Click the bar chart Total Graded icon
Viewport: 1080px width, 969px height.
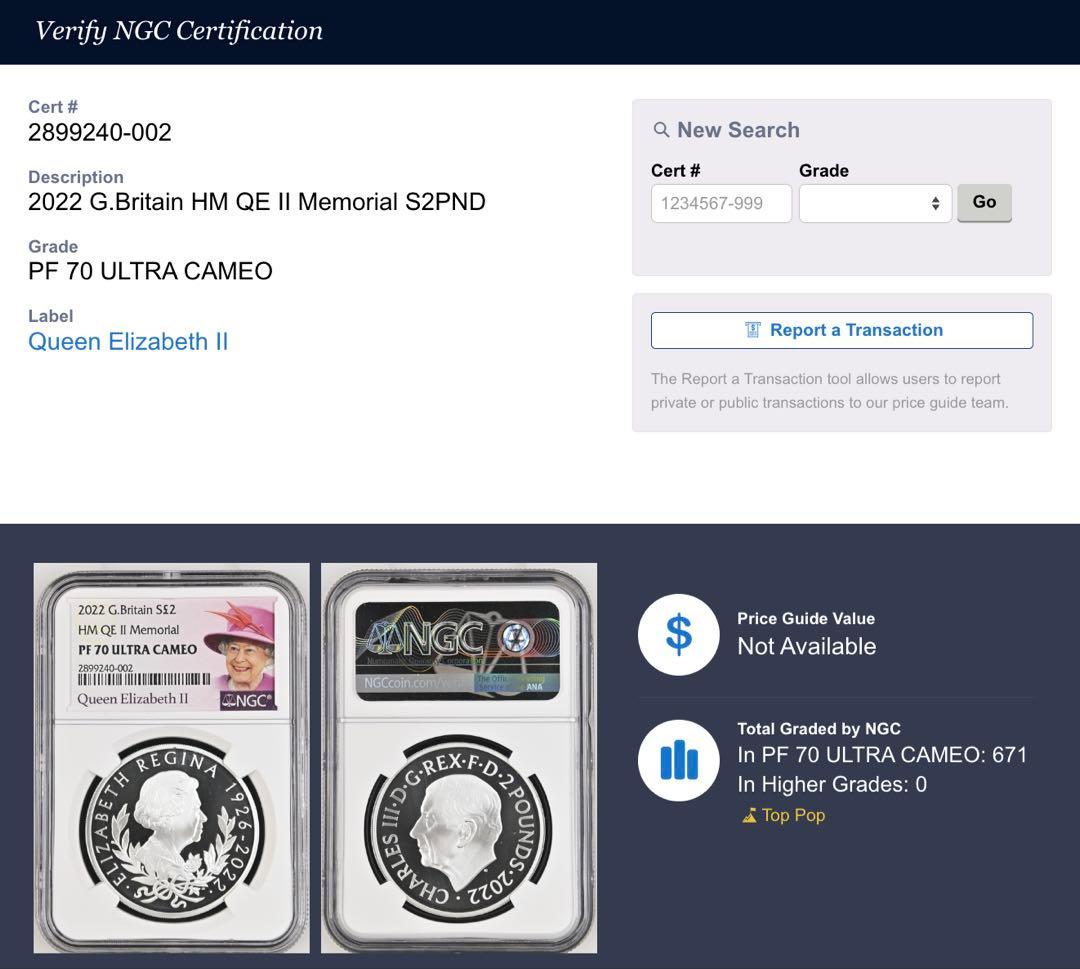tap(678, 761)
